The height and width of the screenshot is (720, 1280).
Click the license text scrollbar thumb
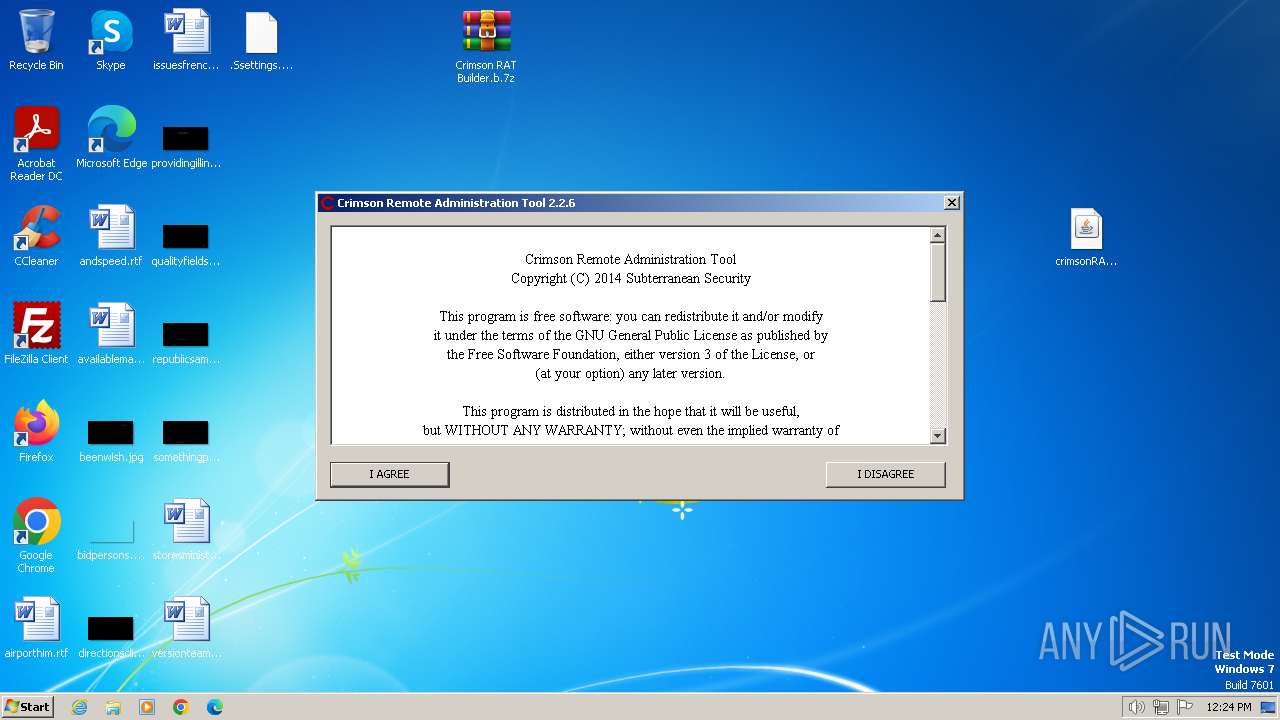tap(937, 272)
